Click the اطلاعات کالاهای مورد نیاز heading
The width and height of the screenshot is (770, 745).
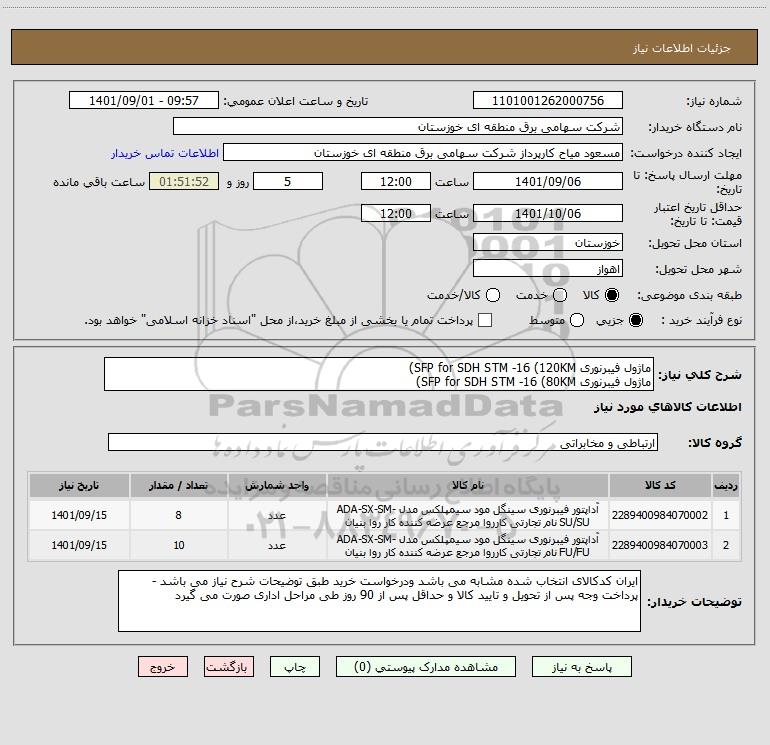pos(667,407)
